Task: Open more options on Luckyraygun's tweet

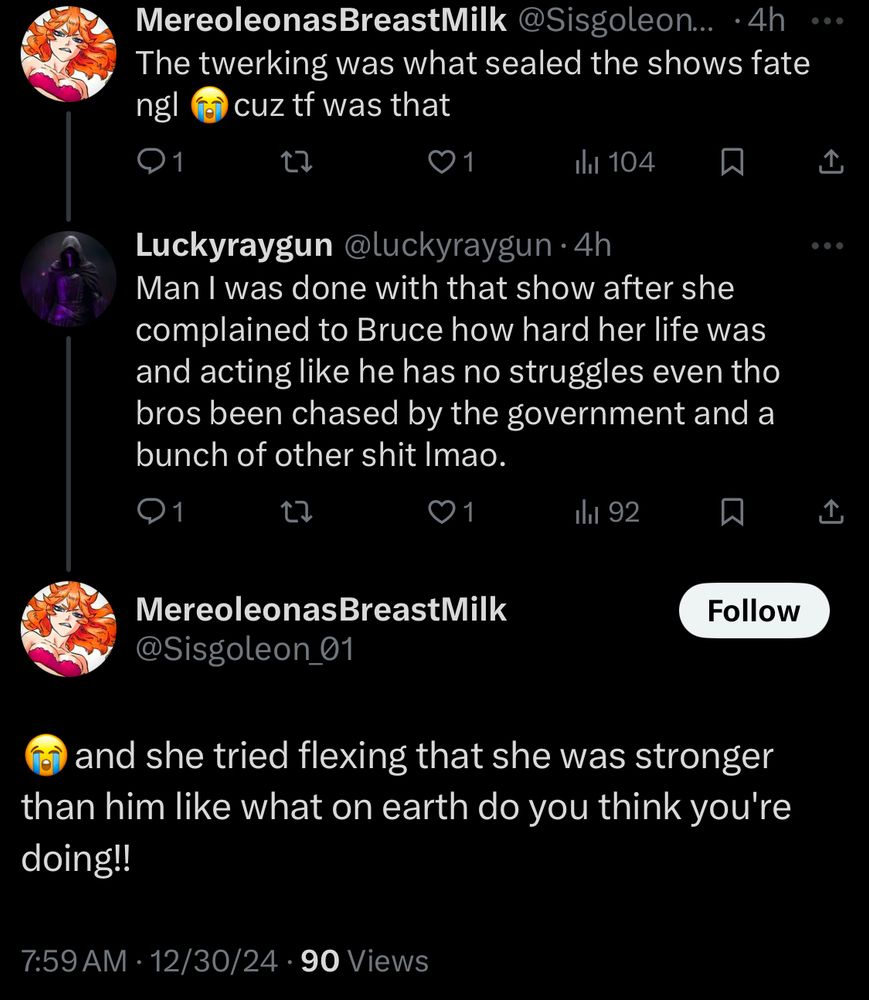Action: click(x=826, y=246)
